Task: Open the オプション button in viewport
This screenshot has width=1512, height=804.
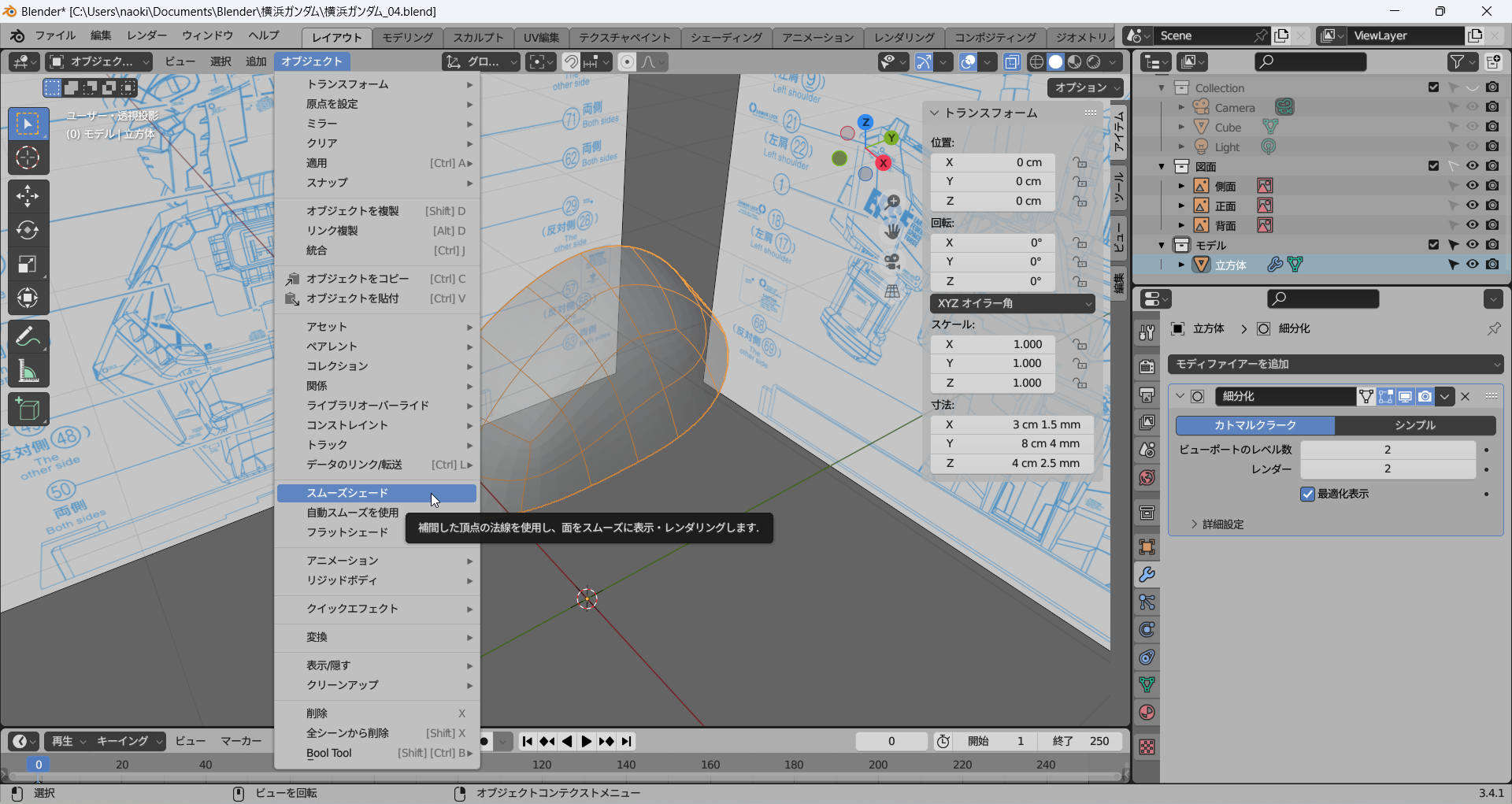Action: [1085, 87]
